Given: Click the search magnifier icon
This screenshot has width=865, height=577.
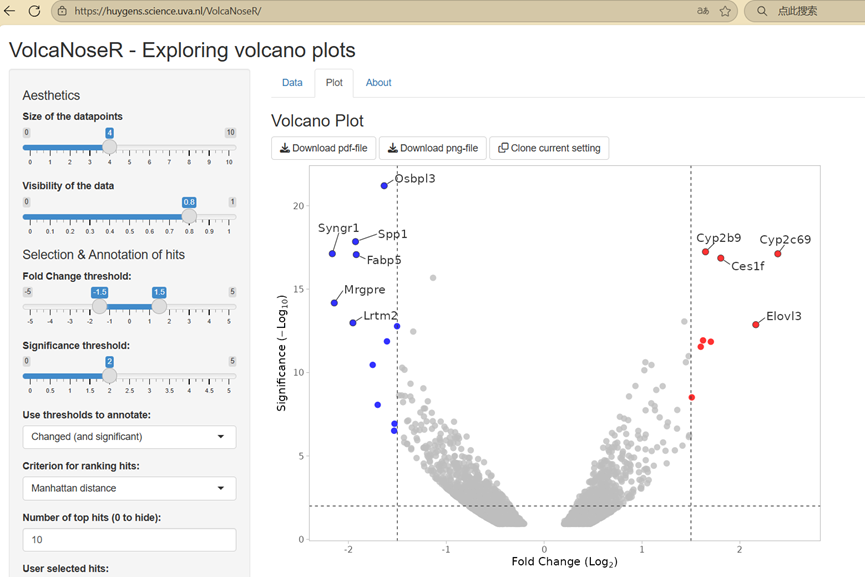Looking at the screenshot, I should (x=762, y=11).
